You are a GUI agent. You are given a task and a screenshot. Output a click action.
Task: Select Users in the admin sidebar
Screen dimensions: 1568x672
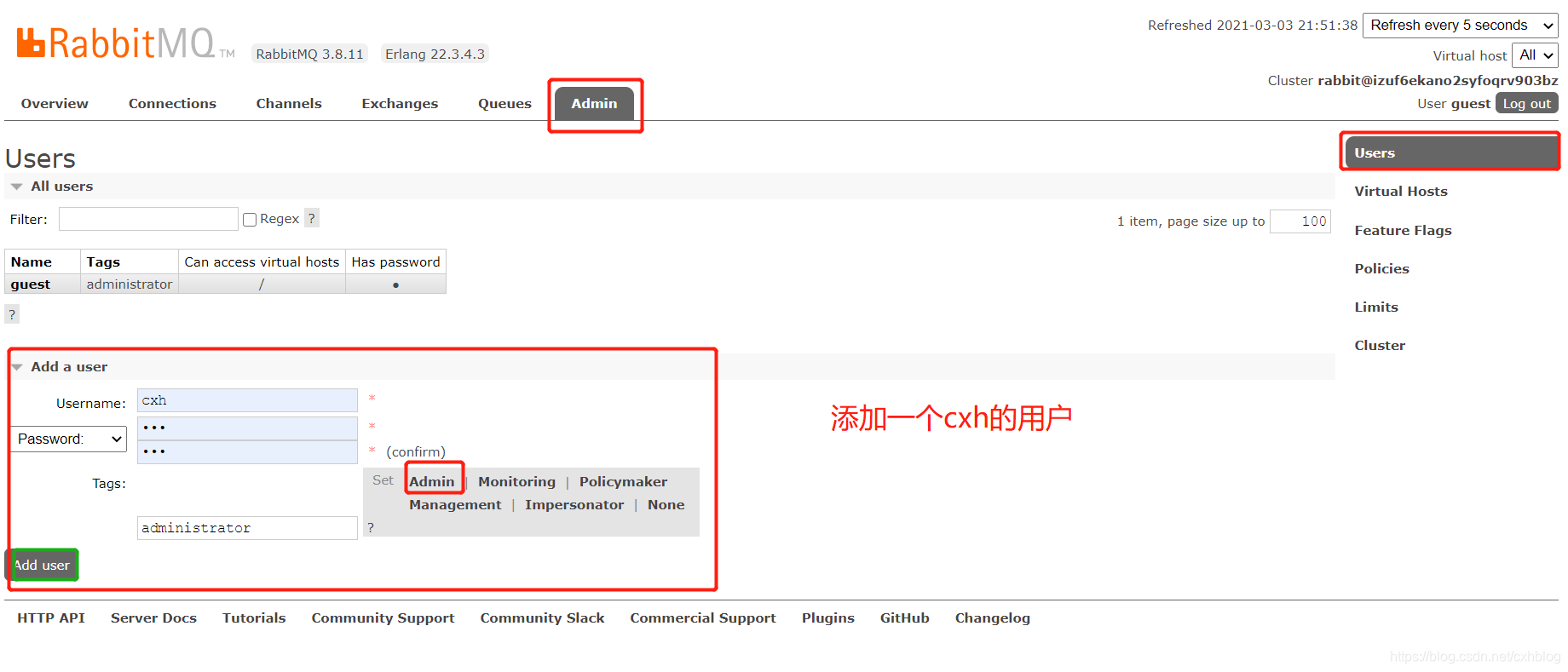click(1450, 152)
